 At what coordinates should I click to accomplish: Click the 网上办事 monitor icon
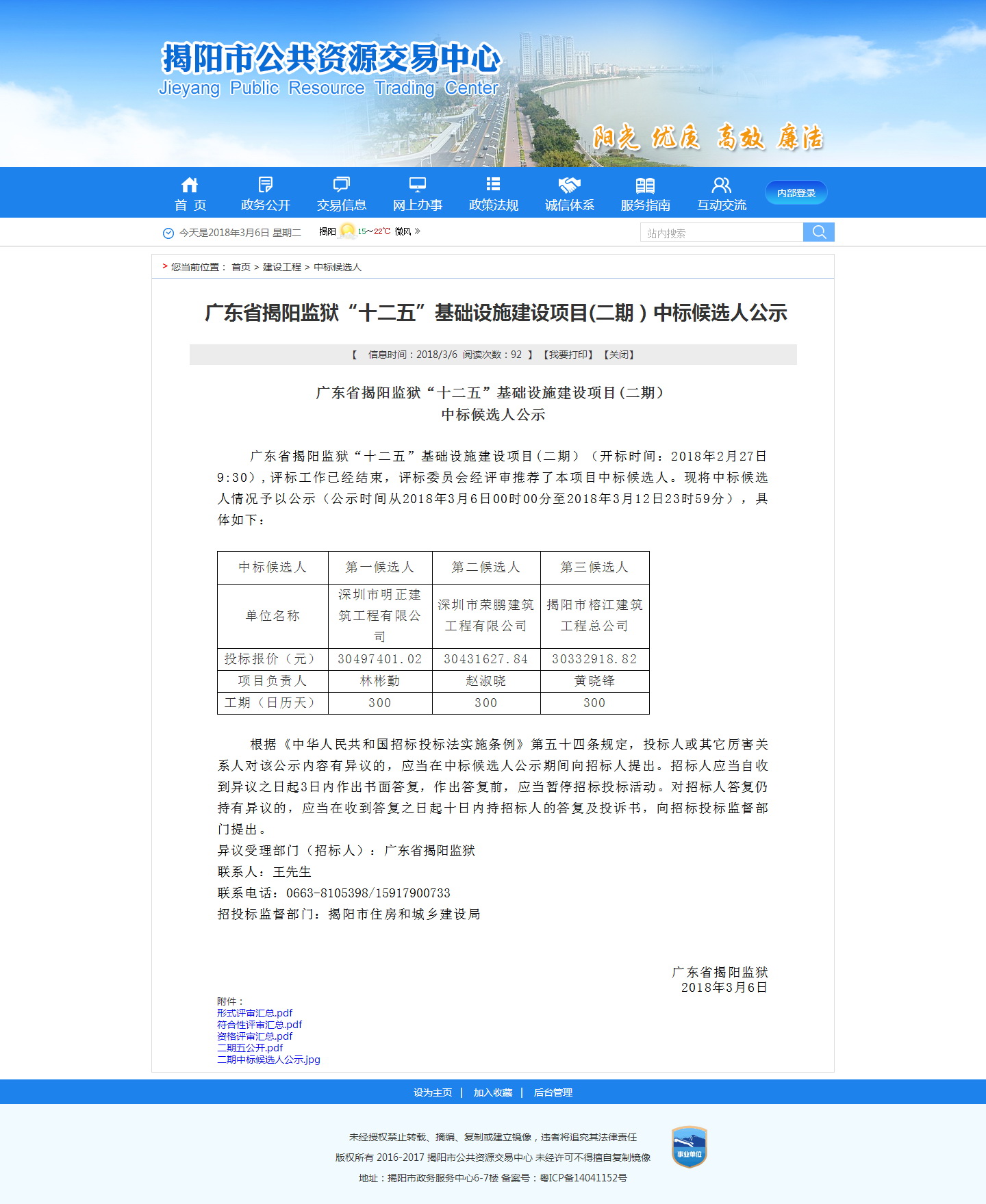point(417,185)
